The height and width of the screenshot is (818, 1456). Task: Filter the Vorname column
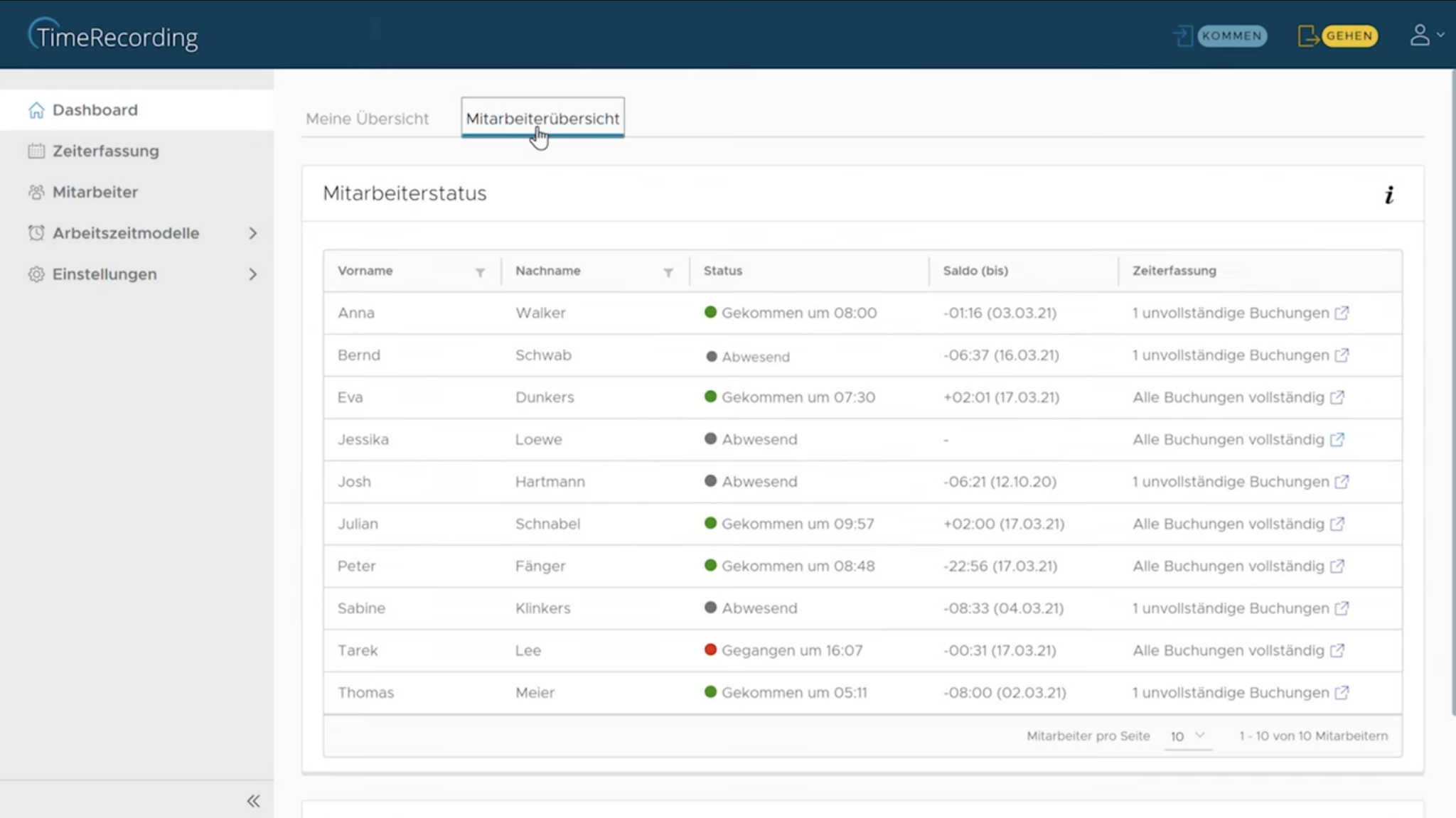(x=480, y=272)
